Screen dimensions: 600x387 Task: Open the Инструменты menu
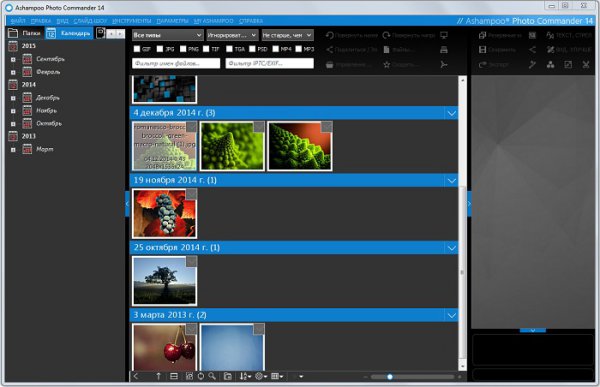[x=132, y=21]
